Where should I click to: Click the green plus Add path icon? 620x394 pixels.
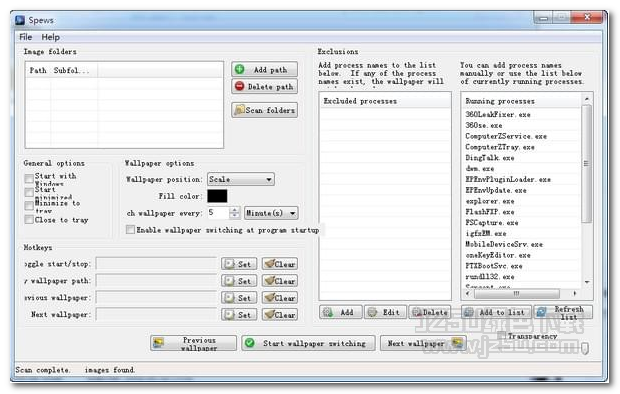point(240,69)
